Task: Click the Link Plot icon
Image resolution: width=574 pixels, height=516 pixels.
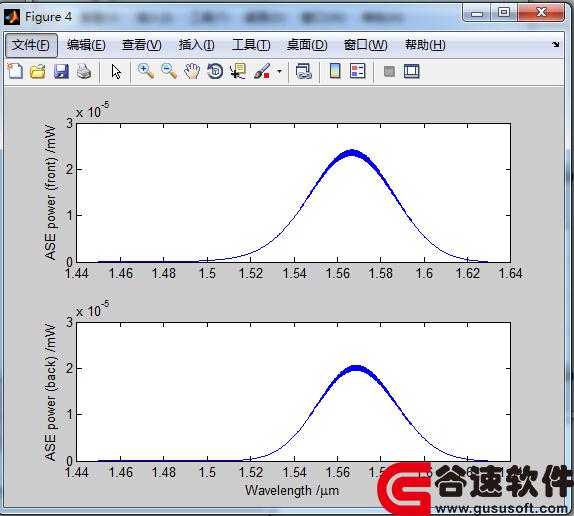Action: [303, 71]
